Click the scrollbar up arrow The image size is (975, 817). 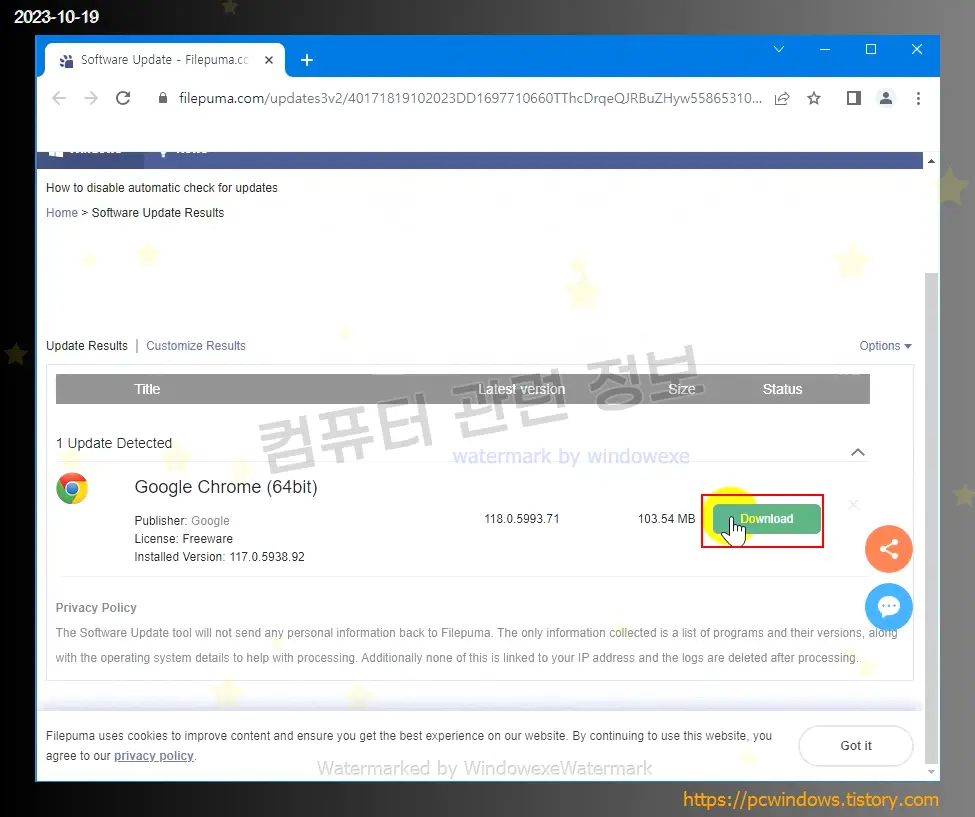pyautogui.click(x=931, y=161)
